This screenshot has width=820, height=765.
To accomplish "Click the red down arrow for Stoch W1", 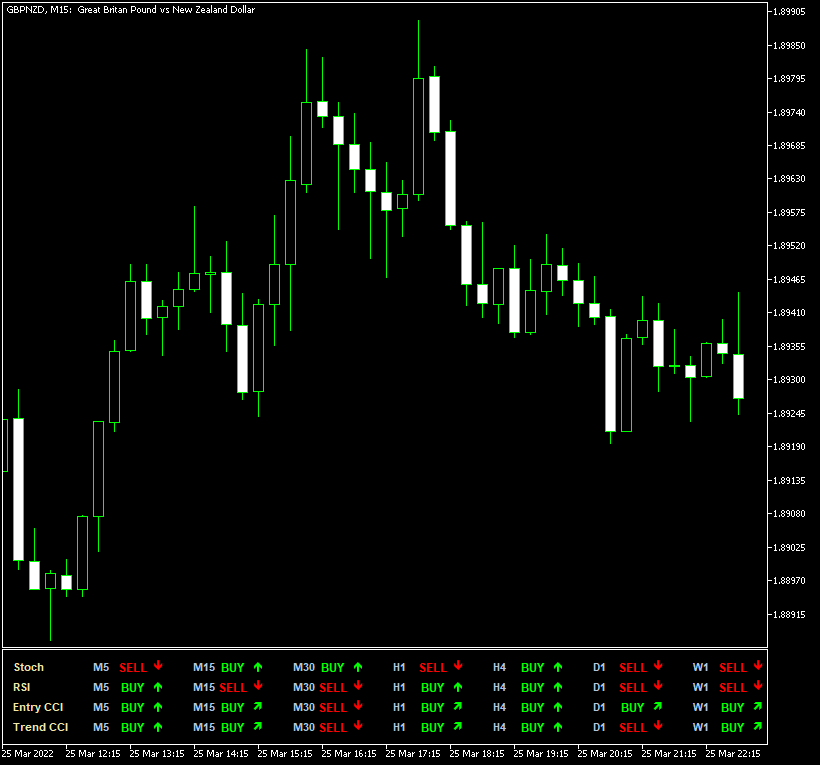I will 758,666.
